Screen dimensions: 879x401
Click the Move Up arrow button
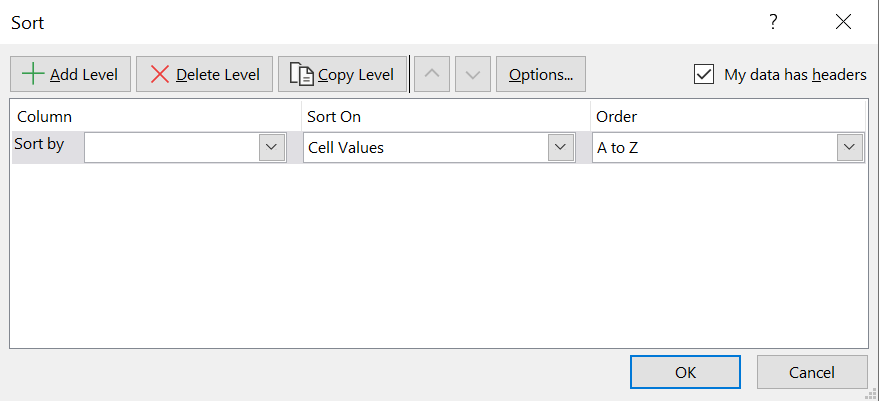(x=432, y=74)
